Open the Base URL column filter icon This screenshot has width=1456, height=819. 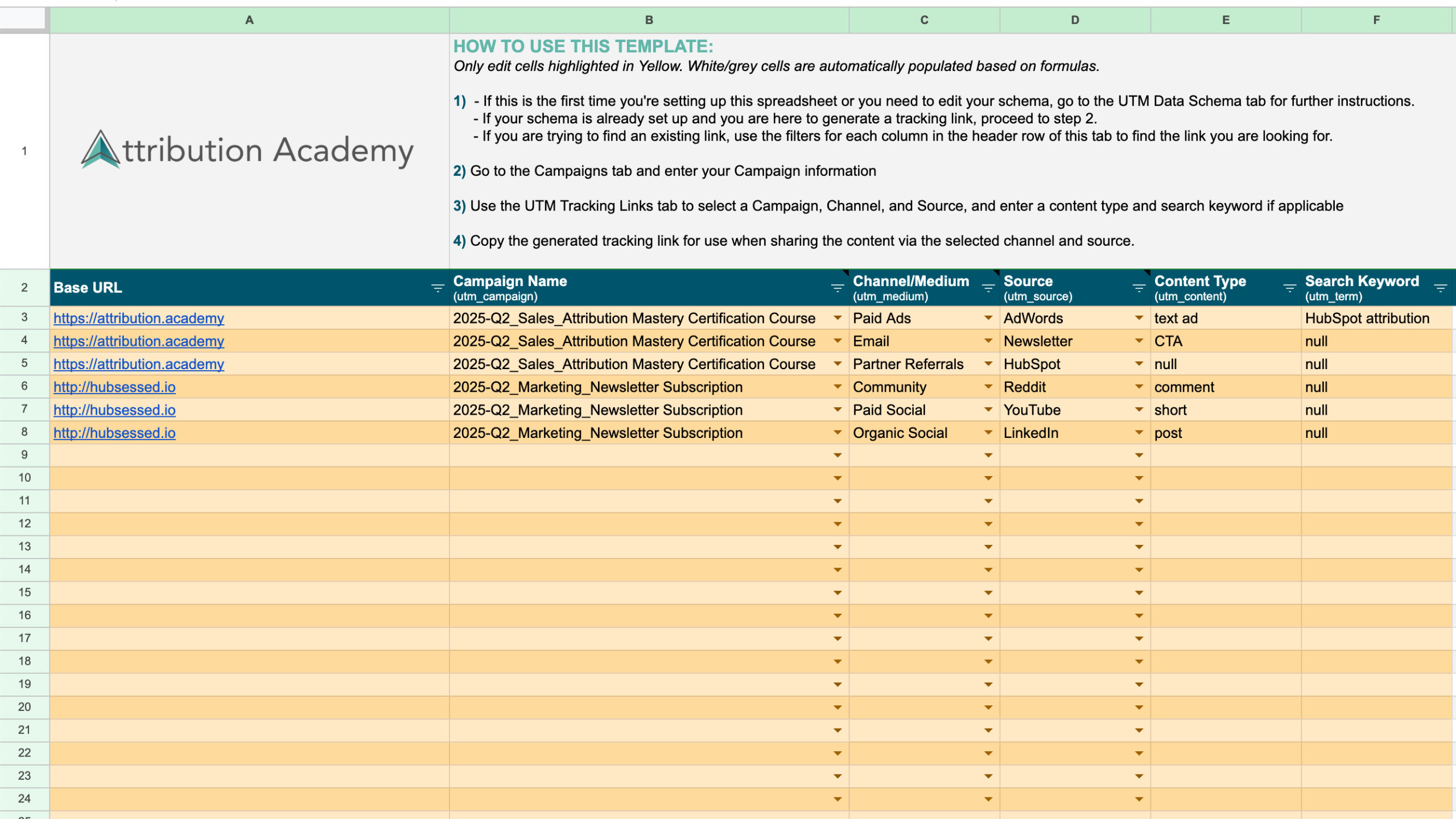point(437,288)
